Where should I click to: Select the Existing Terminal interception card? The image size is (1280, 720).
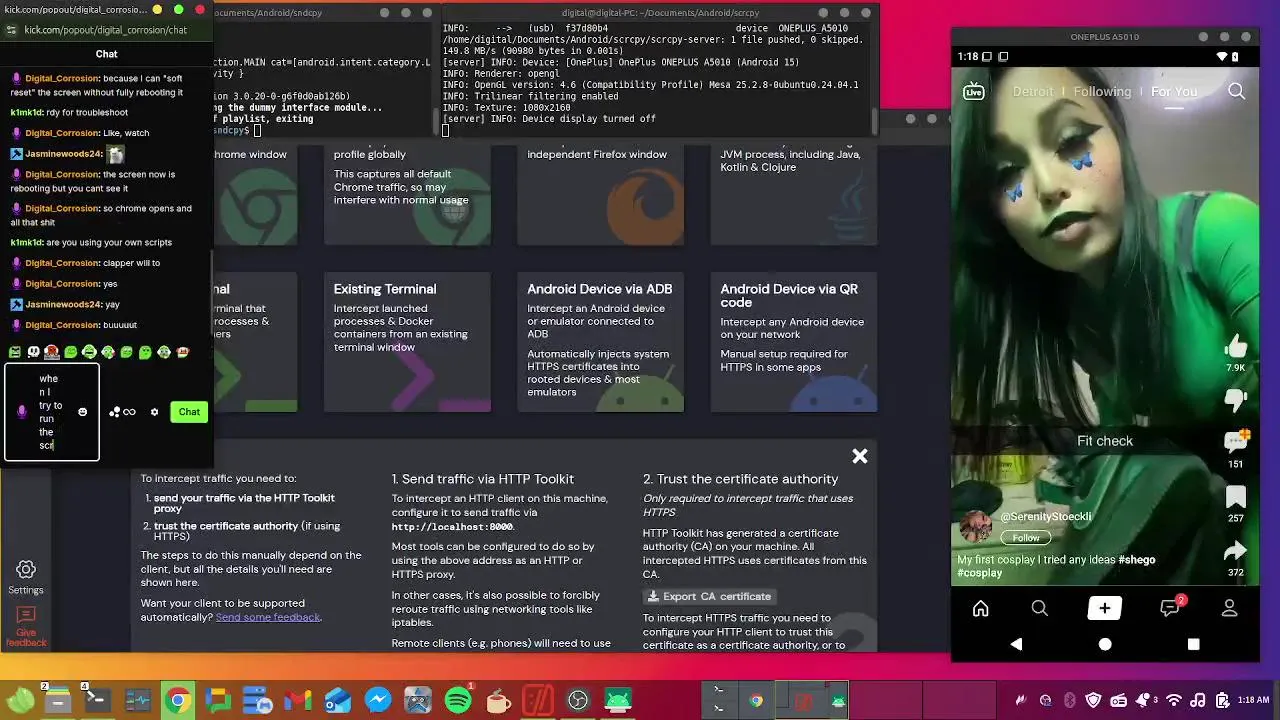click(407, 342)
